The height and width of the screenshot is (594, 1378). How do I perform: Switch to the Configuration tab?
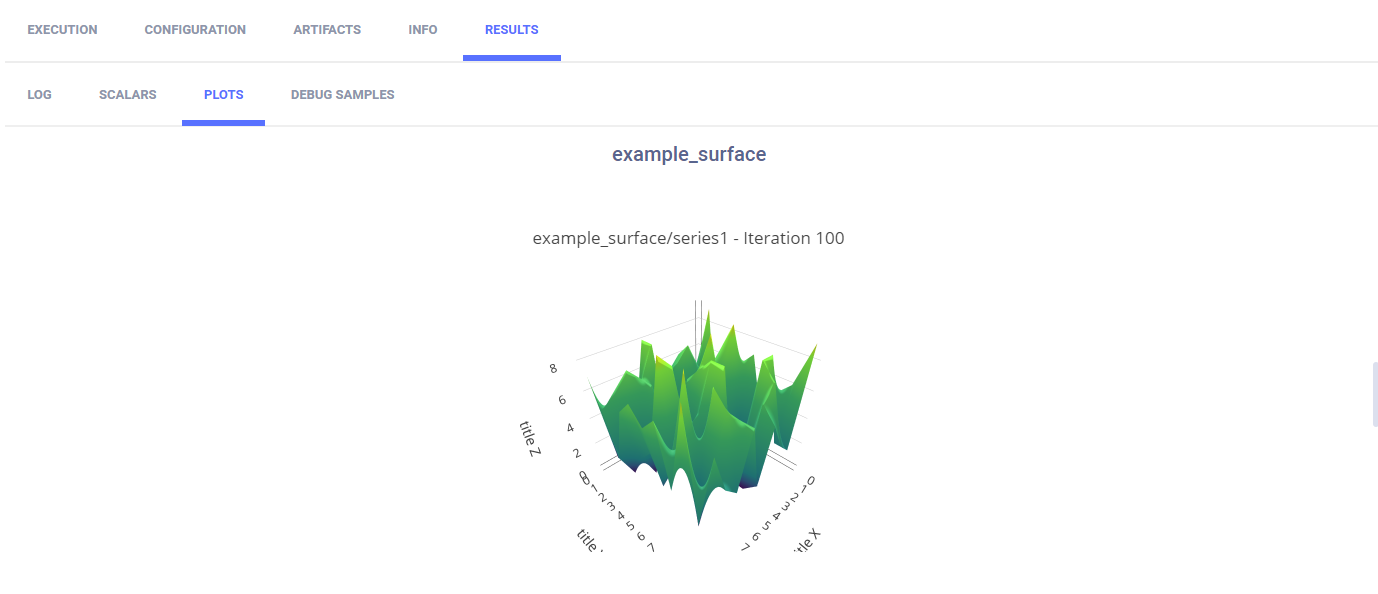(195, 30)
